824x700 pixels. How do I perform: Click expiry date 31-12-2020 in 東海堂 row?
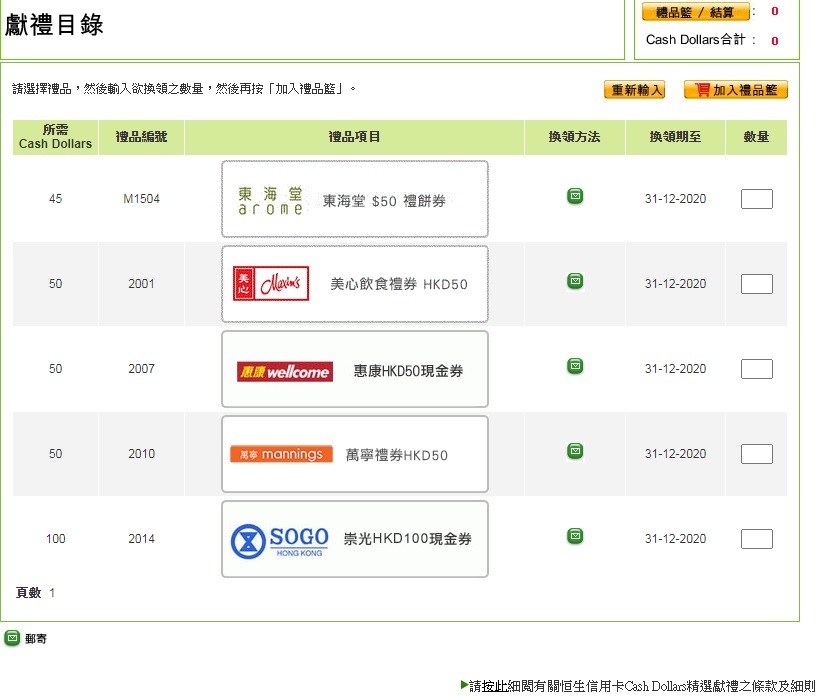pos(675,199)
